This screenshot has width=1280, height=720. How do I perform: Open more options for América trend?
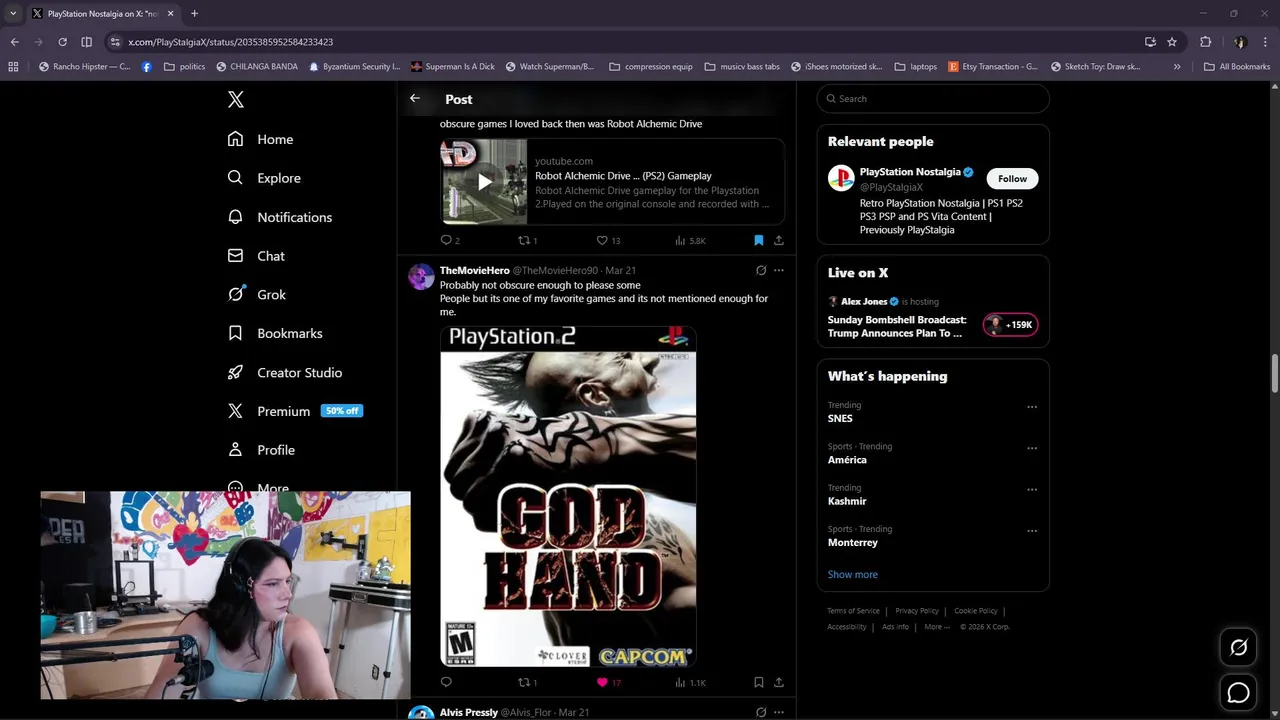click(x=1032, y=448)
